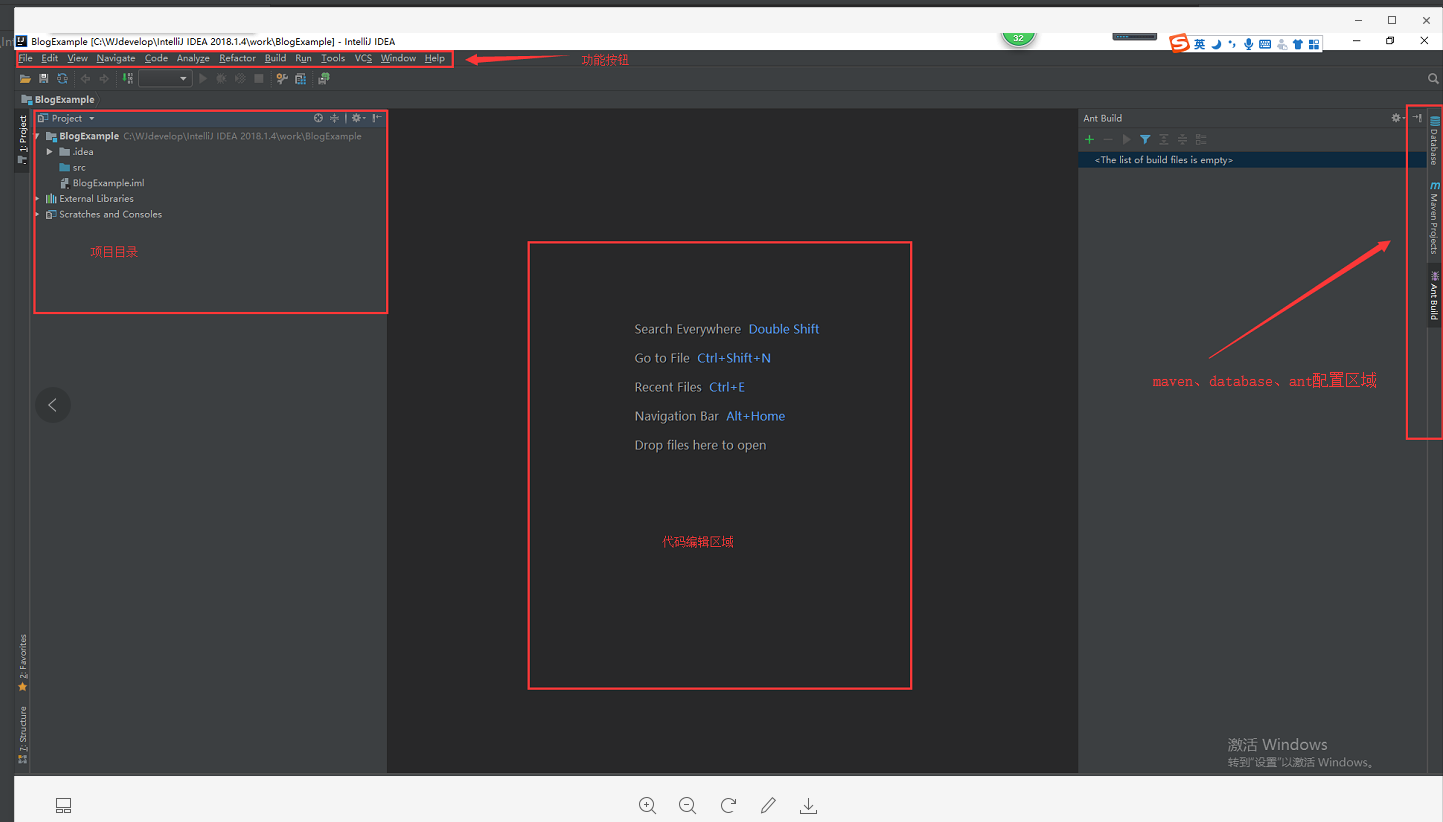Open the Help menu
The height and width of the screenshot is (822, 1443).
pyautogui.click(x=434, y=58)
